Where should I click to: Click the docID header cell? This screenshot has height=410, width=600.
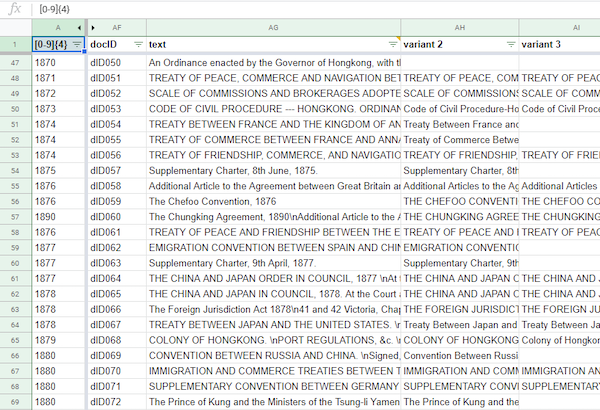(117, 44)
